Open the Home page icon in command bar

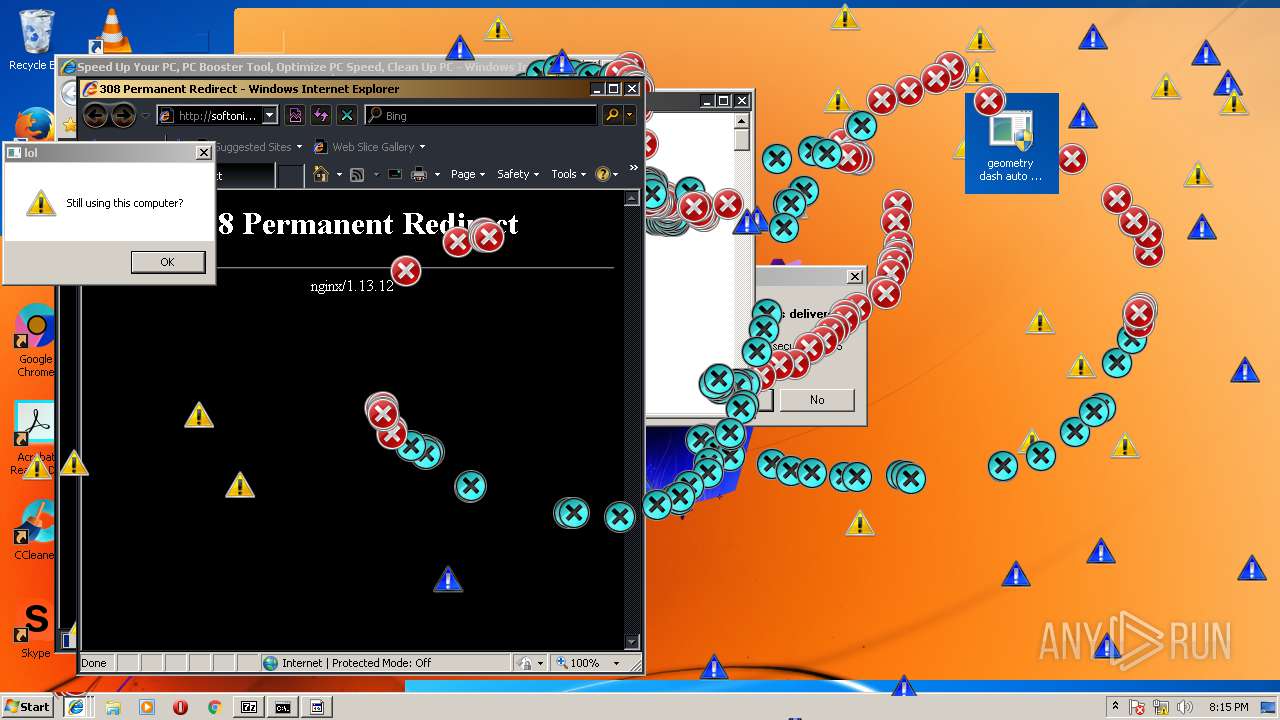pyautogui.click(x=321, y=174)
